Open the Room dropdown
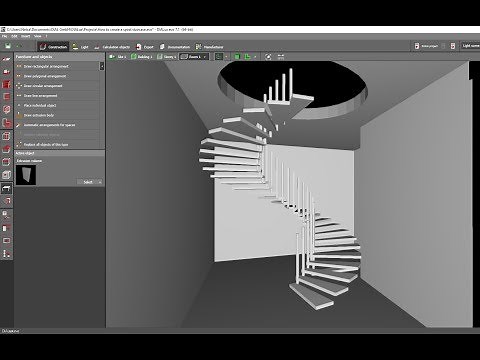 tap(193, 57)
